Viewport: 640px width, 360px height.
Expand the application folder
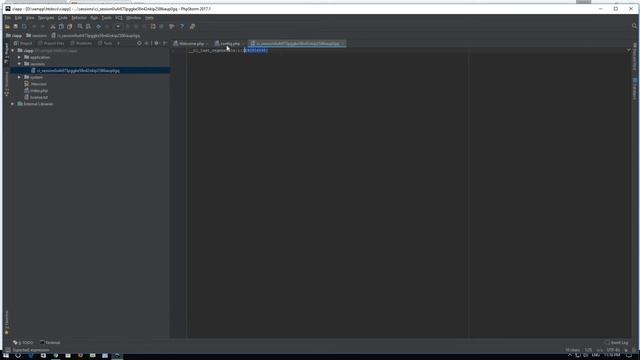(19, 57)
